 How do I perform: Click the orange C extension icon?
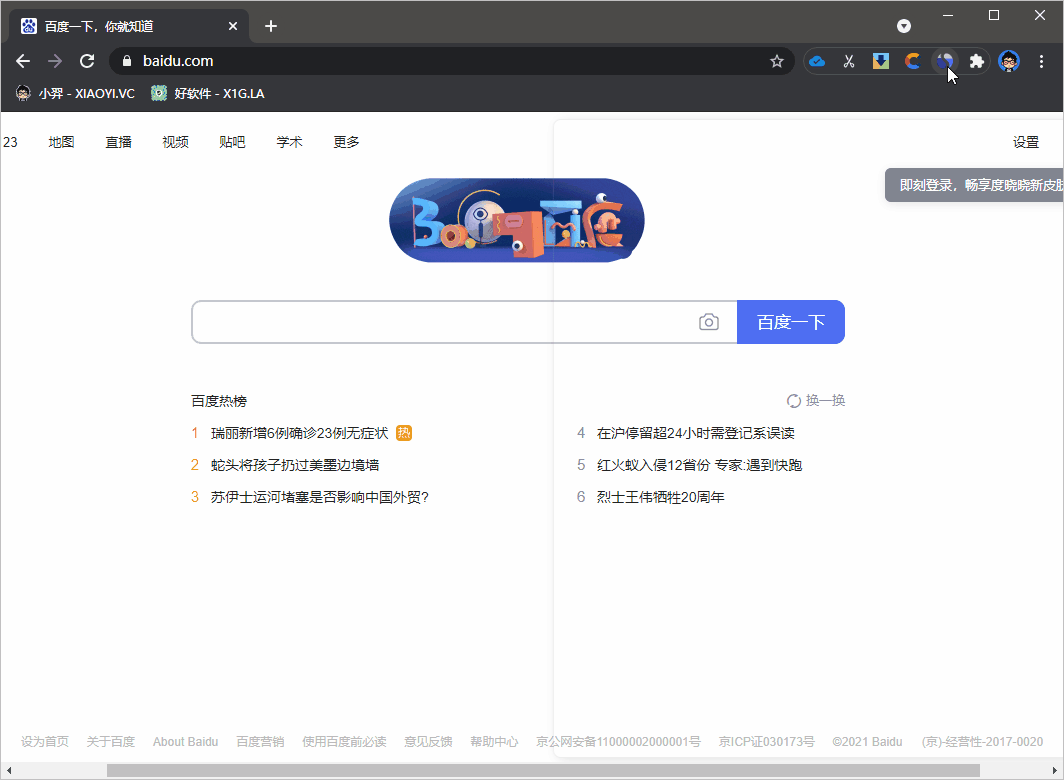pos(913,61)
